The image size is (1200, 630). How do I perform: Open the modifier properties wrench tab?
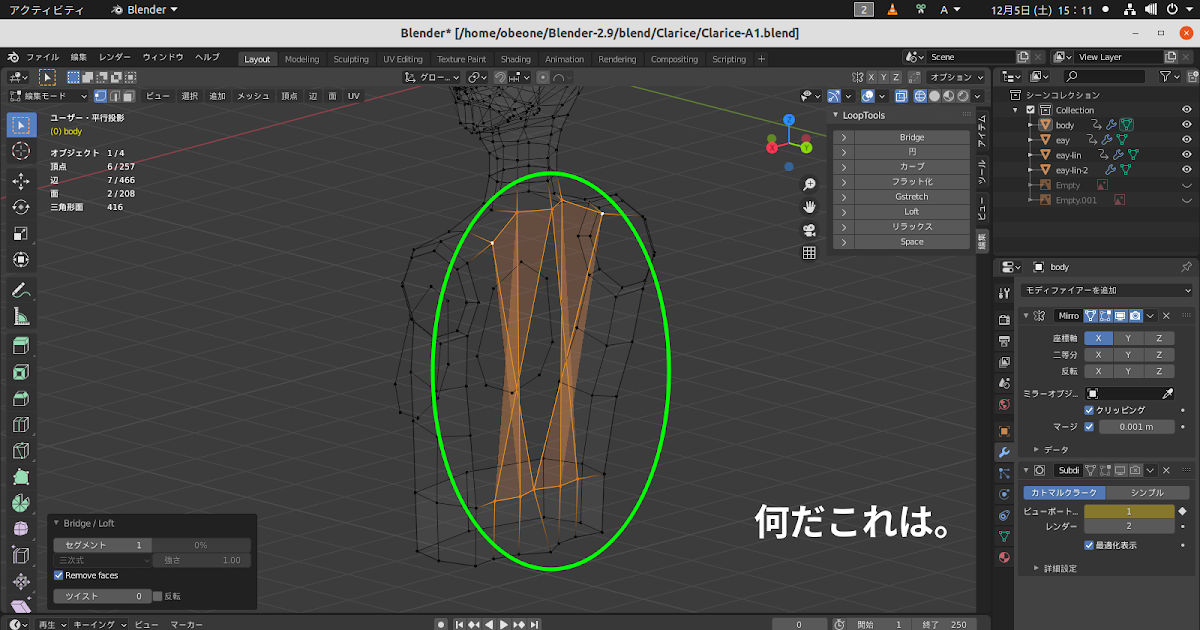tap(1003, 451)
